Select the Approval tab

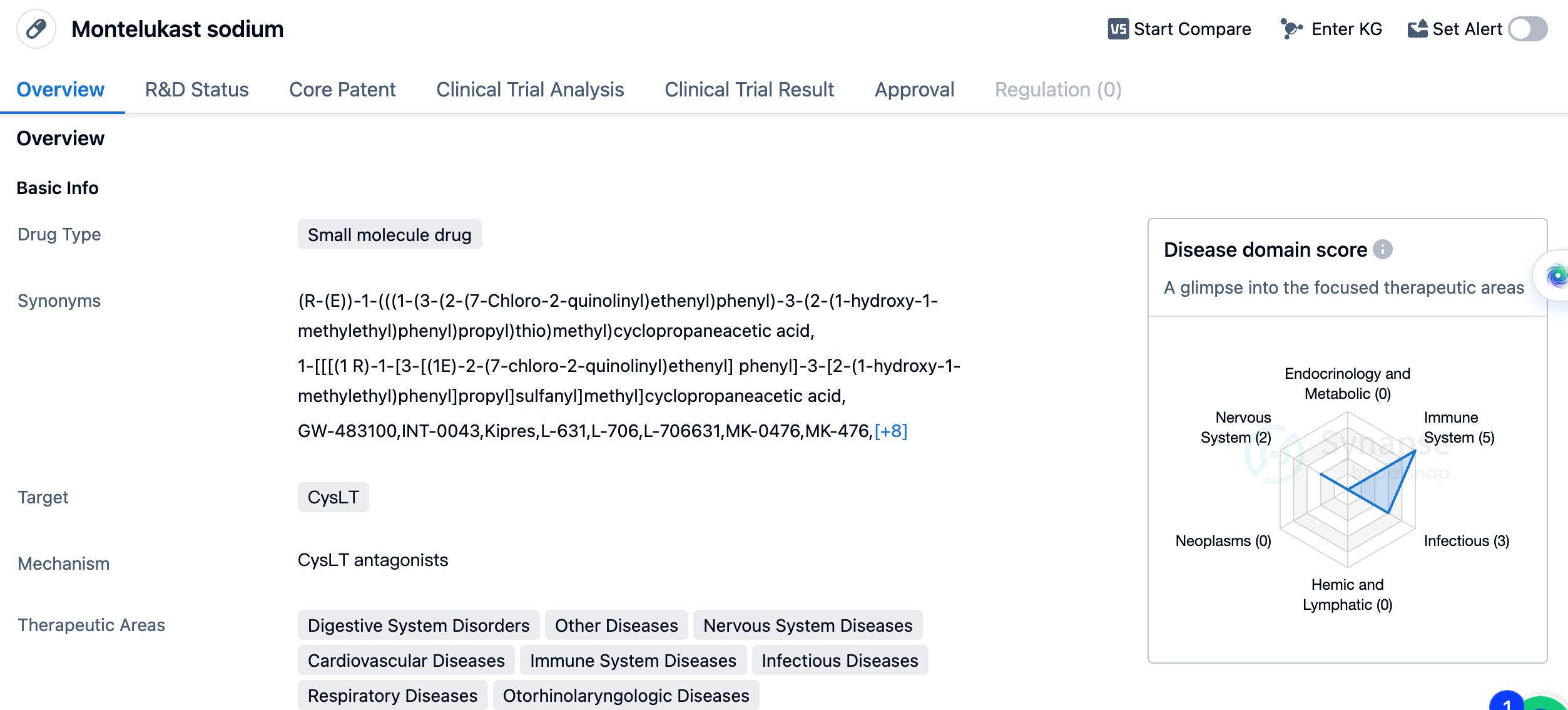point(914,90)
